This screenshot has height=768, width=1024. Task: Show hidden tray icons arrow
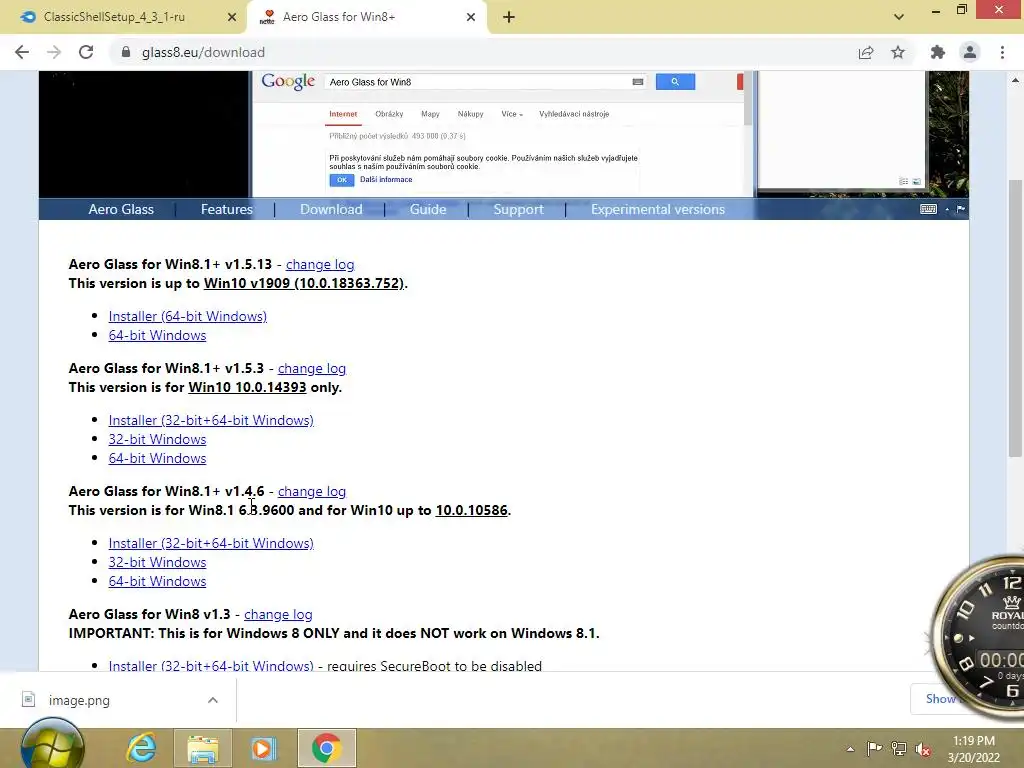850,749
